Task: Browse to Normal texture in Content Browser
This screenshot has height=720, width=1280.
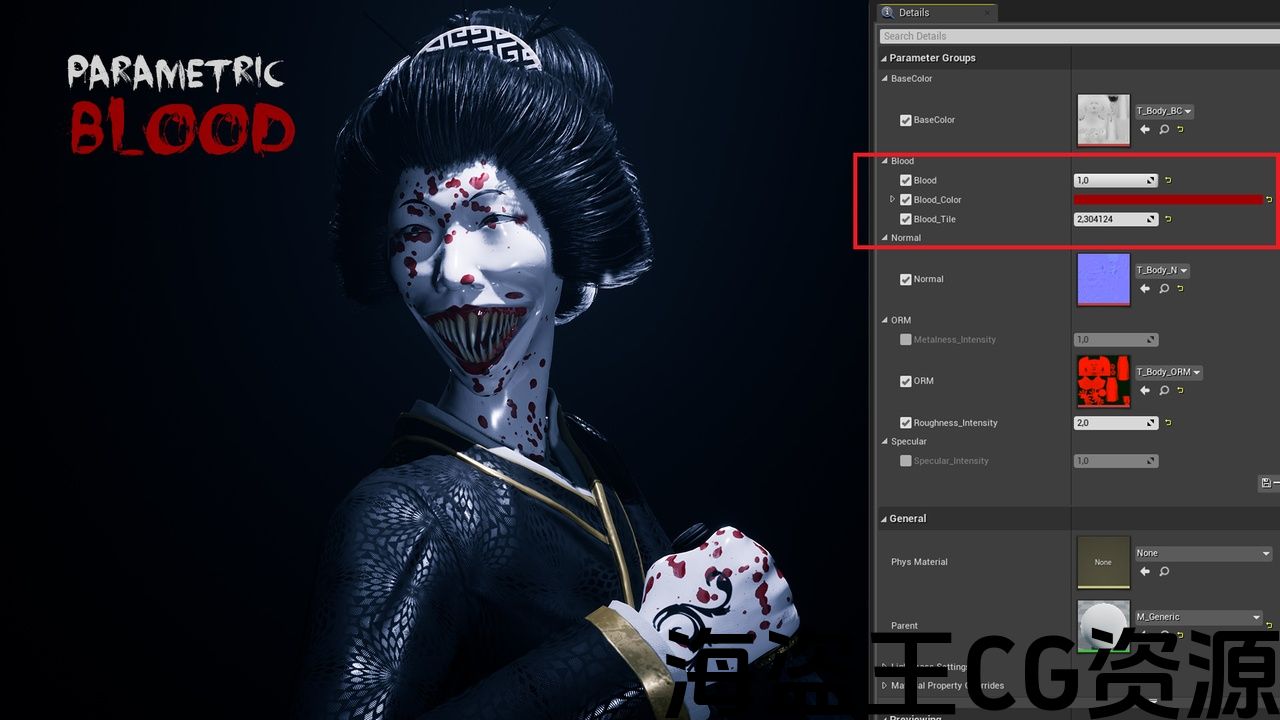Action: pyautogui.click(x=1164, y=289)
